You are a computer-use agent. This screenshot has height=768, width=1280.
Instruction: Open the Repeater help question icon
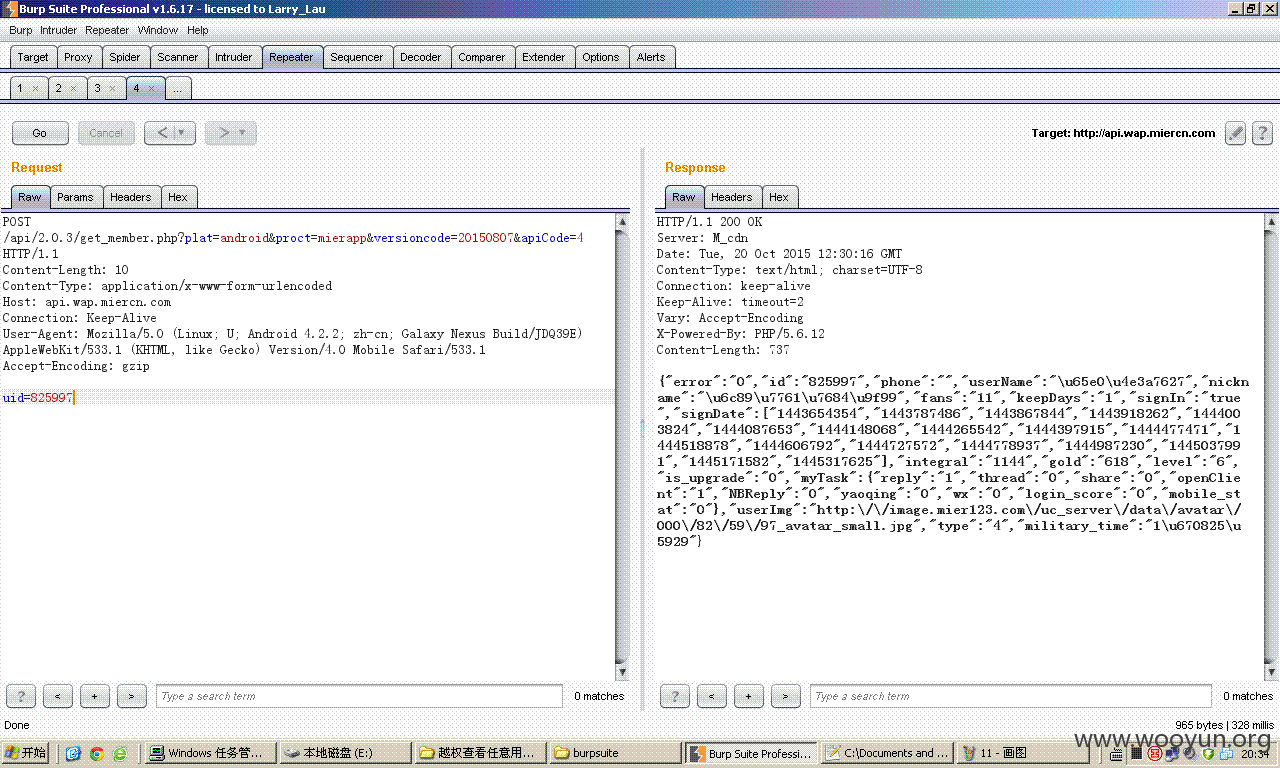click(1262, 133)
